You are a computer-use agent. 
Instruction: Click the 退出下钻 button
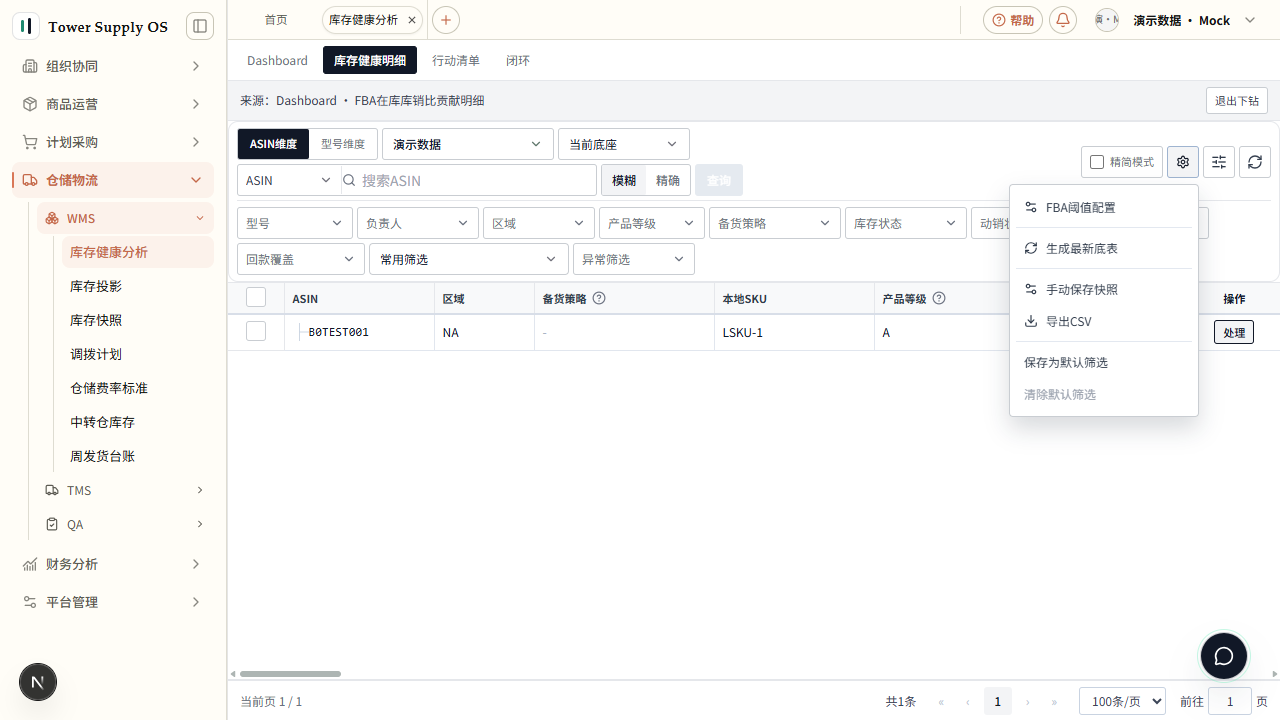tap(1237, 101)
